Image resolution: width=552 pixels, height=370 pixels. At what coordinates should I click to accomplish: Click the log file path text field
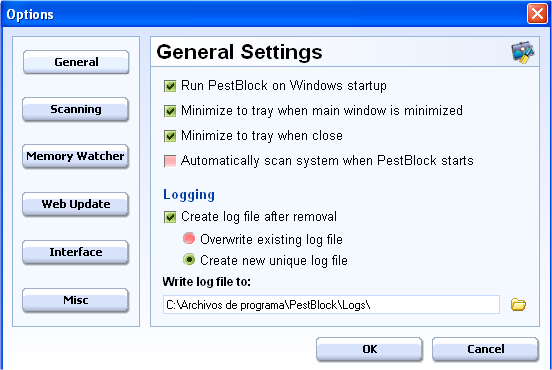coord(331,305)
